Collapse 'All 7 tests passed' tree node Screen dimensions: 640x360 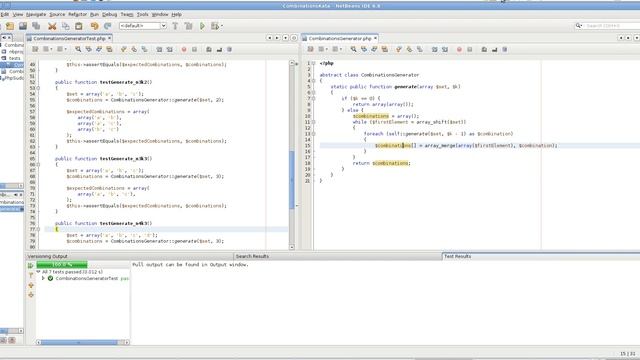[x=38, y=271]
